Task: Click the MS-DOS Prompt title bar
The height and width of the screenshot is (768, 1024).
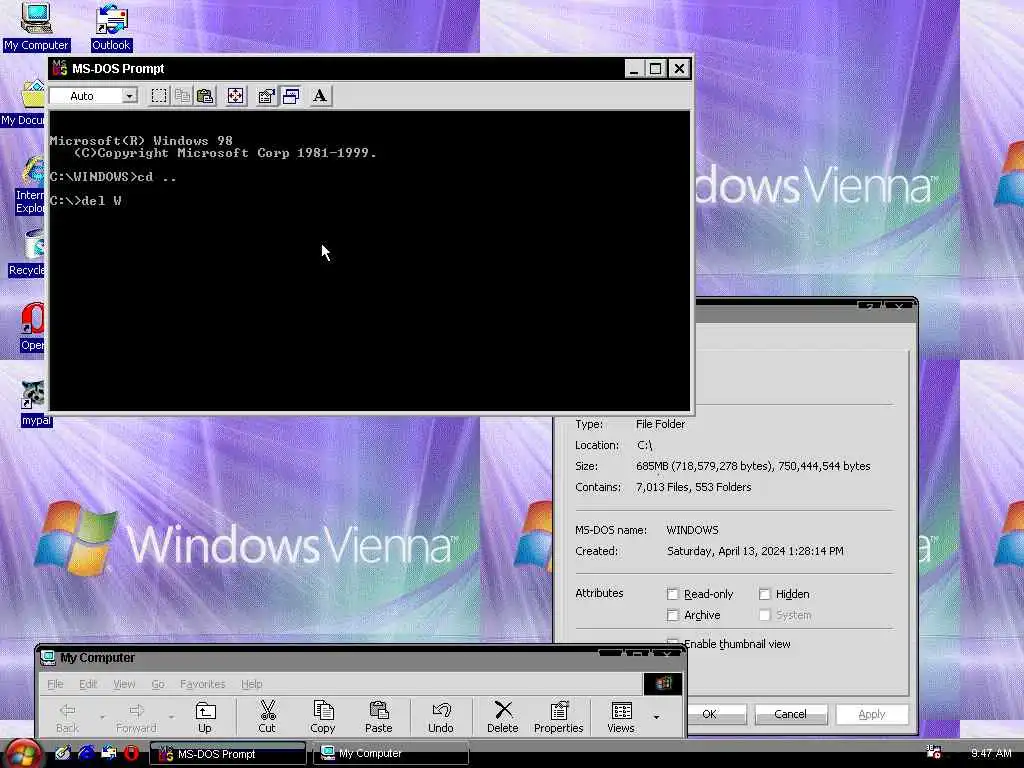Action: 336,69
